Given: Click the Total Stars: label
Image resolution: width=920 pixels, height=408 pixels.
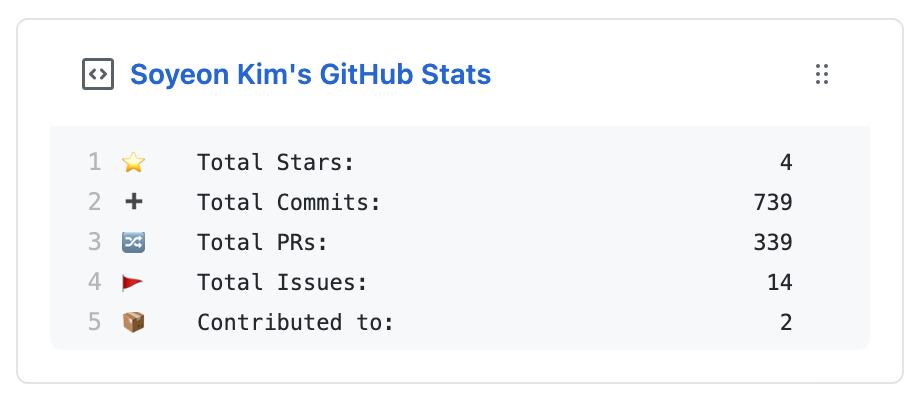Looking at the screenshot, I should (276, 162).
